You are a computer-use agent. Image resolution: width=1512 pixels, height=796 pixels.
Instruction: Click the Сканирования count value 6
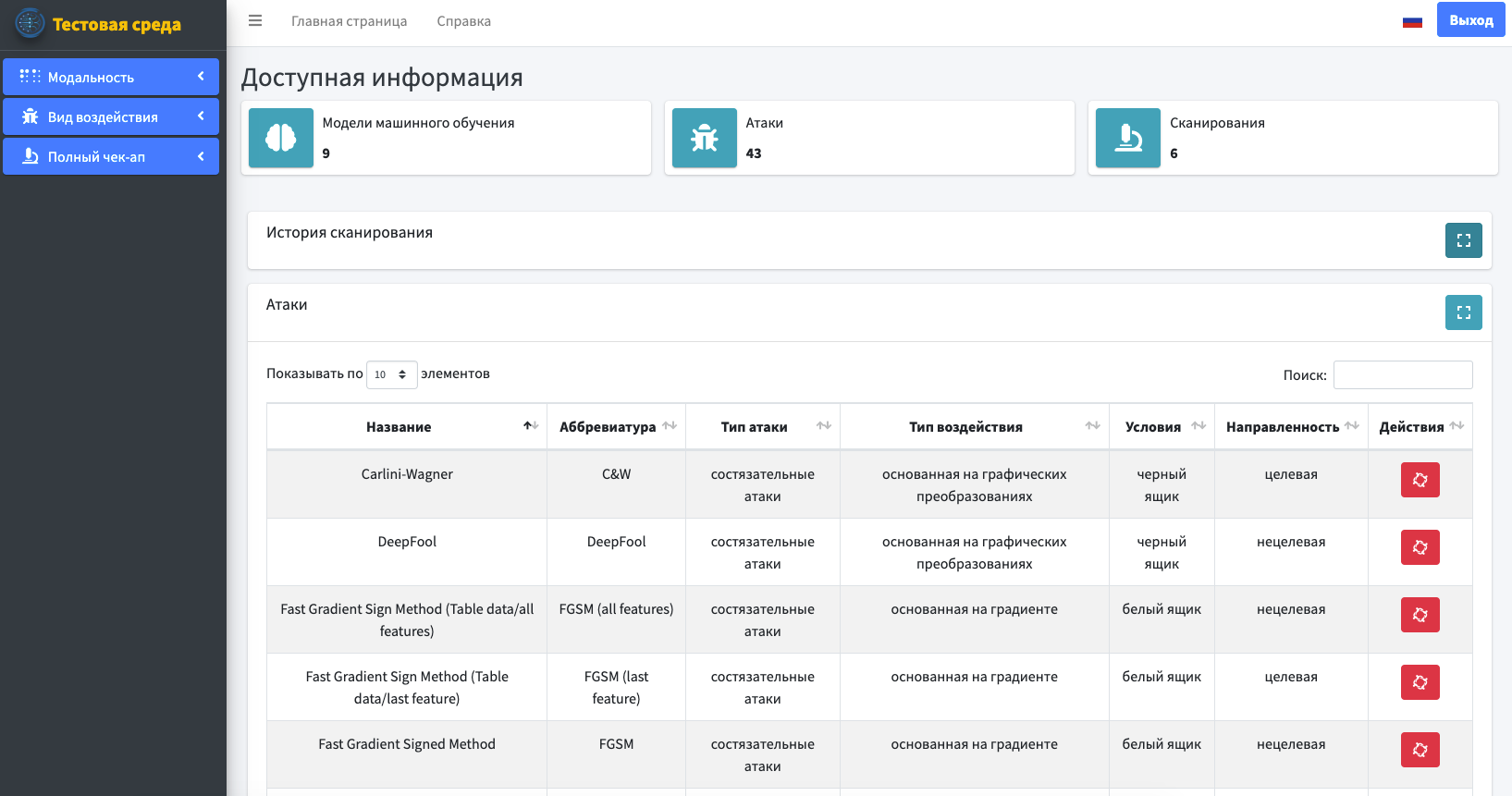point(1174,153)
